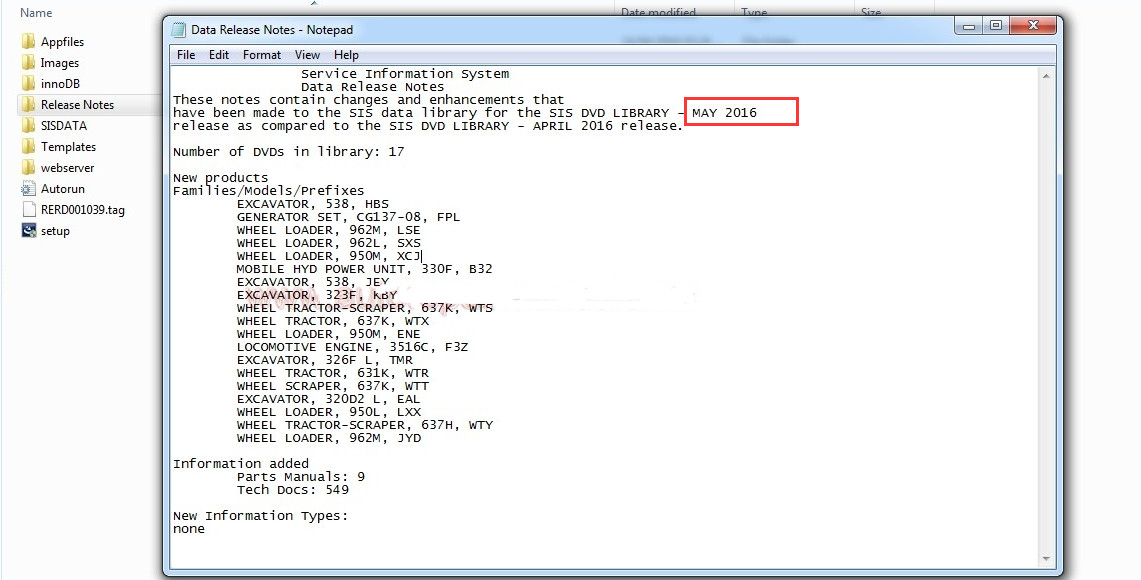The image size is (1141, 580).
Task: Click the 'WHEEL LOADER, 950L, LXX' line
Action: click(x=329, y=412)
